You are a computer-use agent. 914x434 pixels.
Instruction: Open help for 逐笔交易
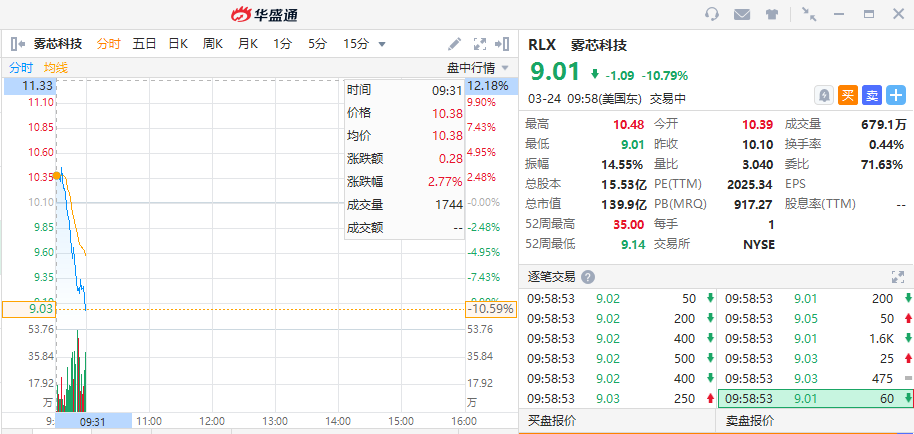(588, 277)
